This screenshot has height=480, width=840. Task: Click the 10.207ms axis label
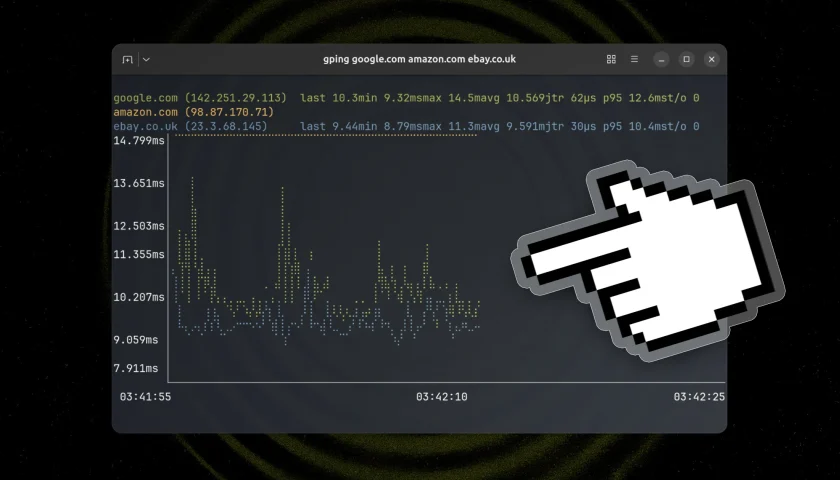(x=139, y=297)
